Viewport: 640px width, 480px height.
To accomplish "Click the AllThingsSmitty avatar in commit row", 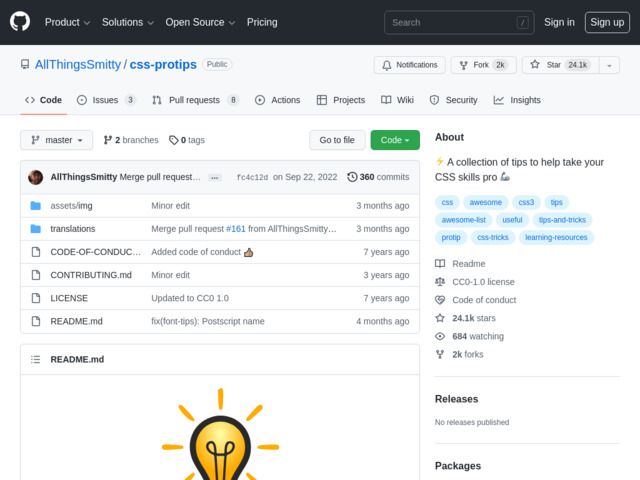I will (36, 177).
